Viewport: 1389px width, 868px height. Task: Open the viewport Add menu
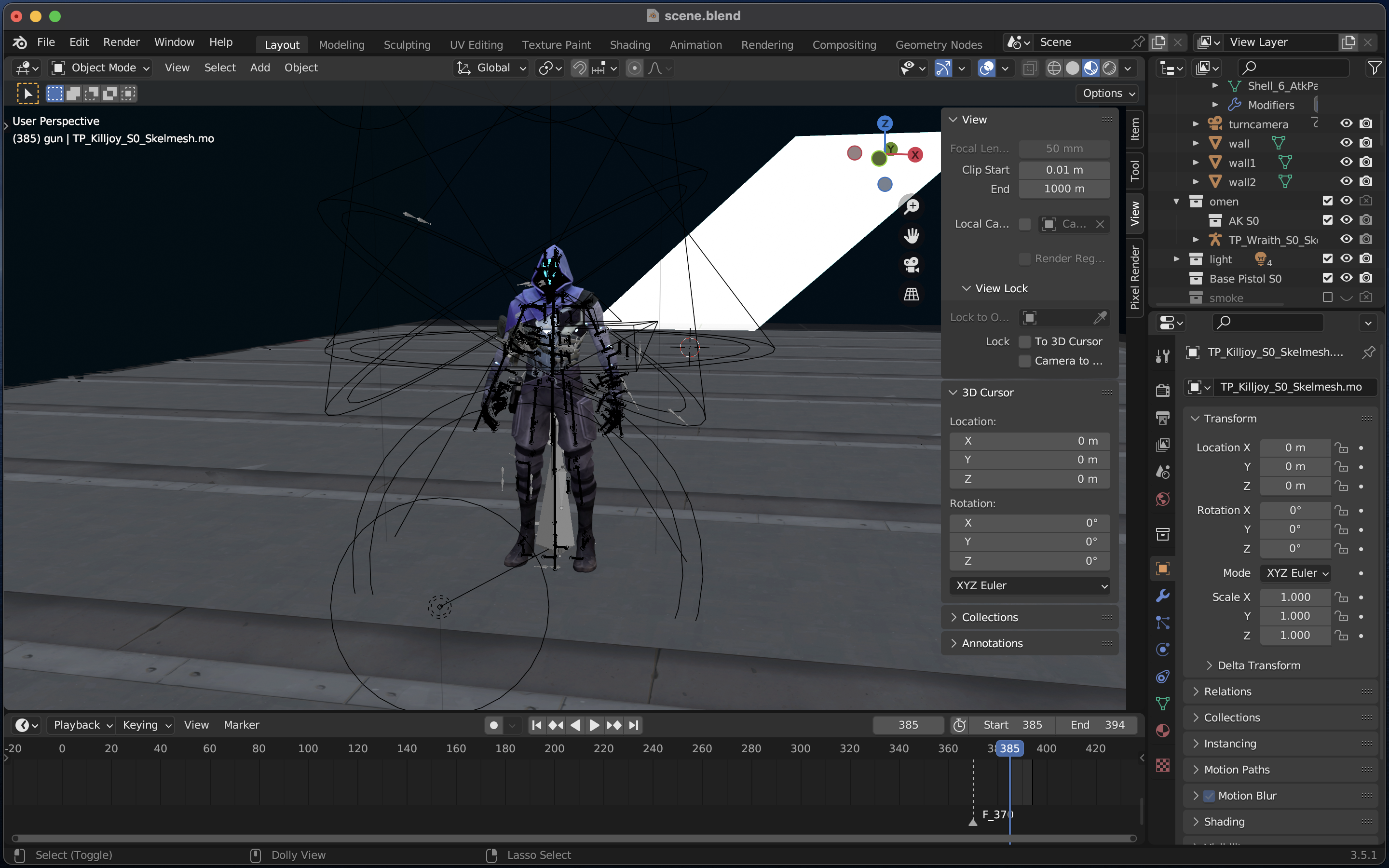click(259, 68)
